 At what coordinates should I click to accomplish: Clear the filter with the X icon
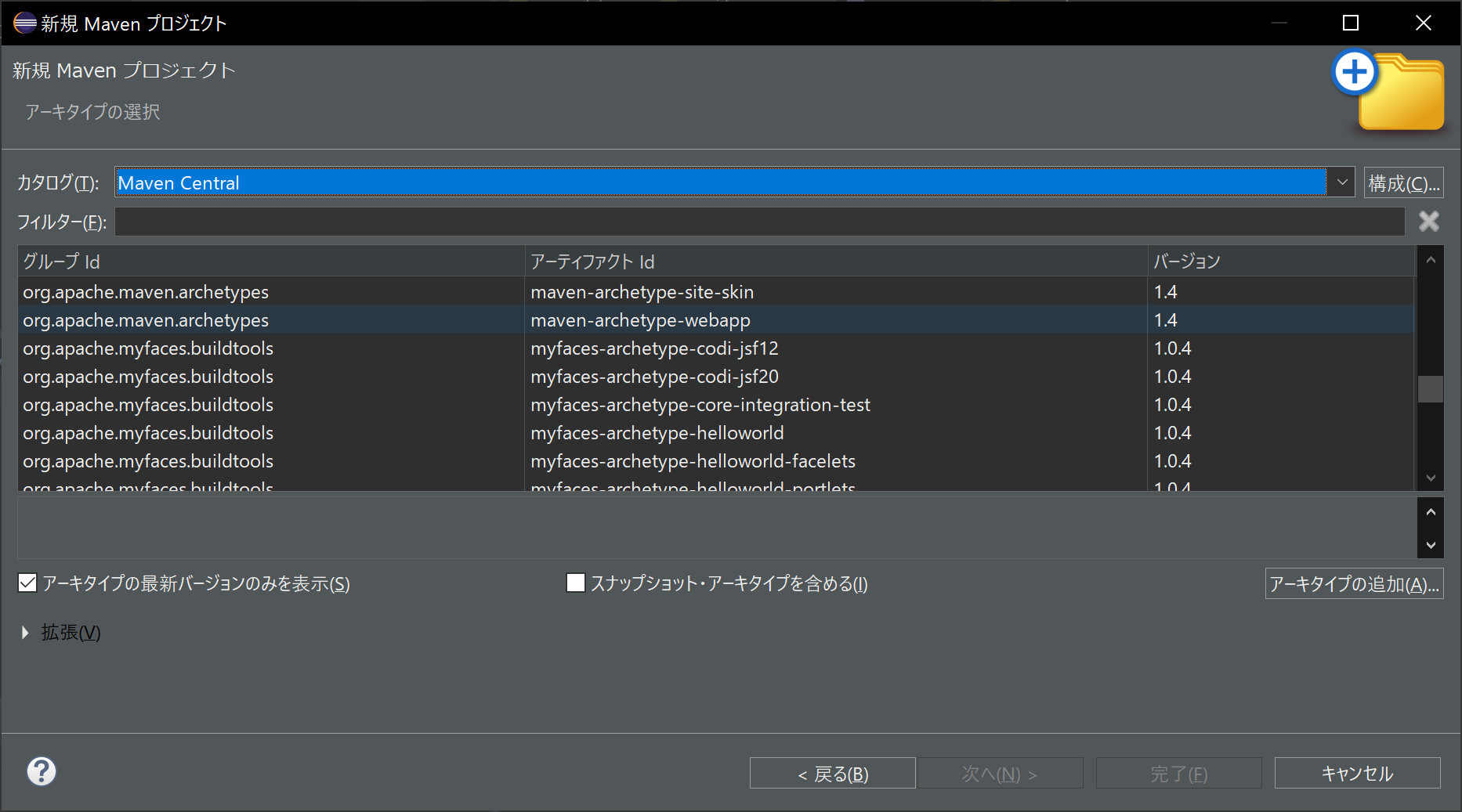(x=1429, y=222)
